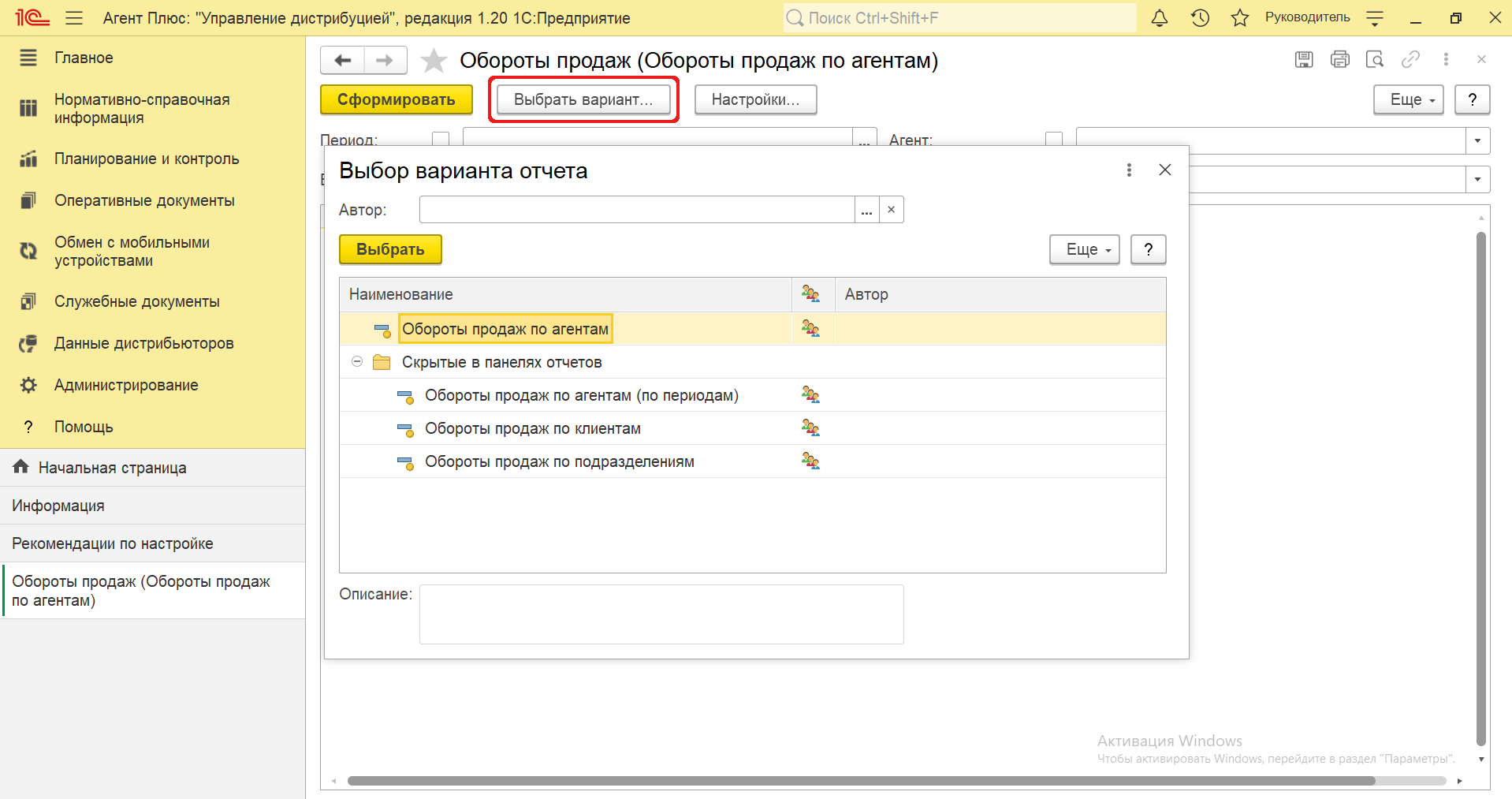The height and width of the screenshot is (799, 1512).
Task: Open Еще dropdown in report toolbar
Action: [x=1408, y=99]
